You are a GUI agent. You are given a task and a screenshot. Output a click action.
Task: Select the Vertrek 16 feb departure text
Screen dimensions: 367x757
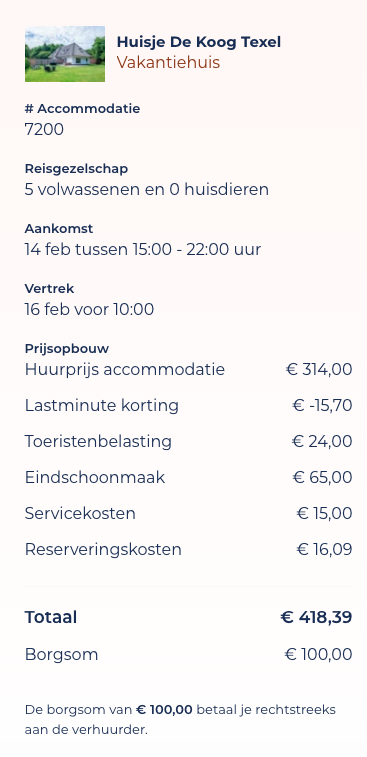(89, 309)
